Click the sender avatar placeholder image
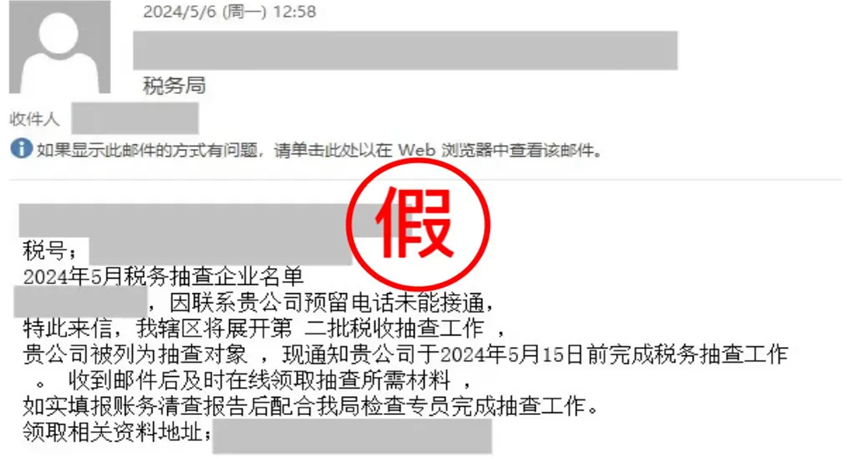 pos(60,46)
